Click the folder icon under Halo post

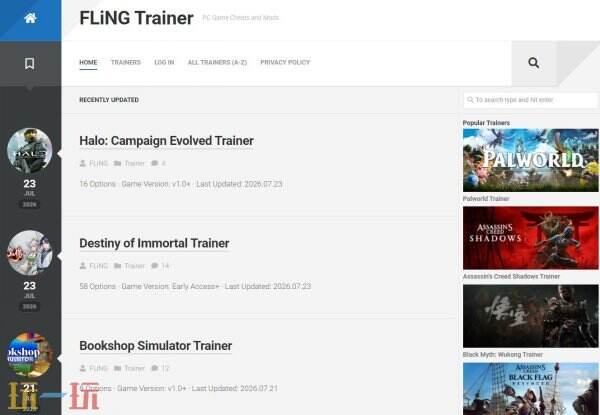(x=117, y=163)
